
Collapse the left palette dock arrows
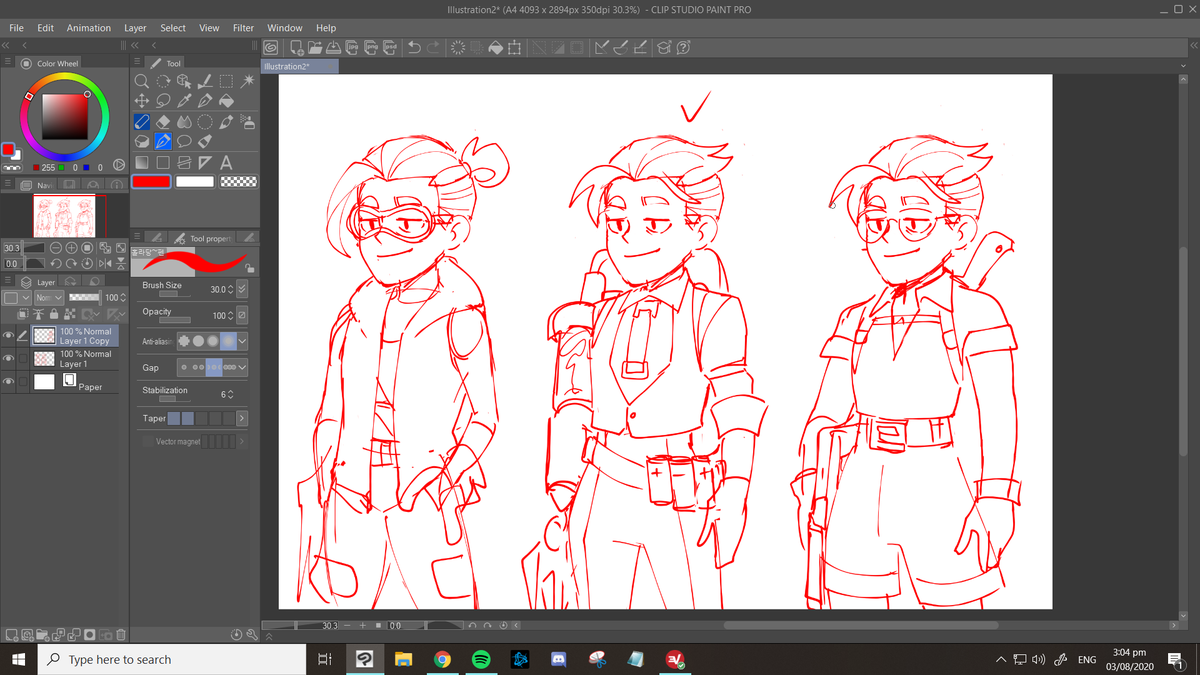(6, 45)
